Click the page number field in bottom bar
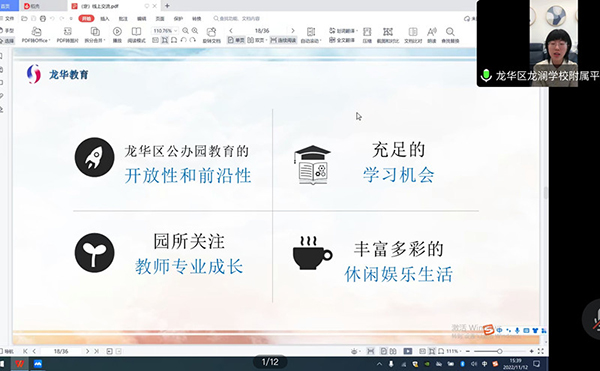Screen dimensions: 600x371 click(x=61, y=351)
